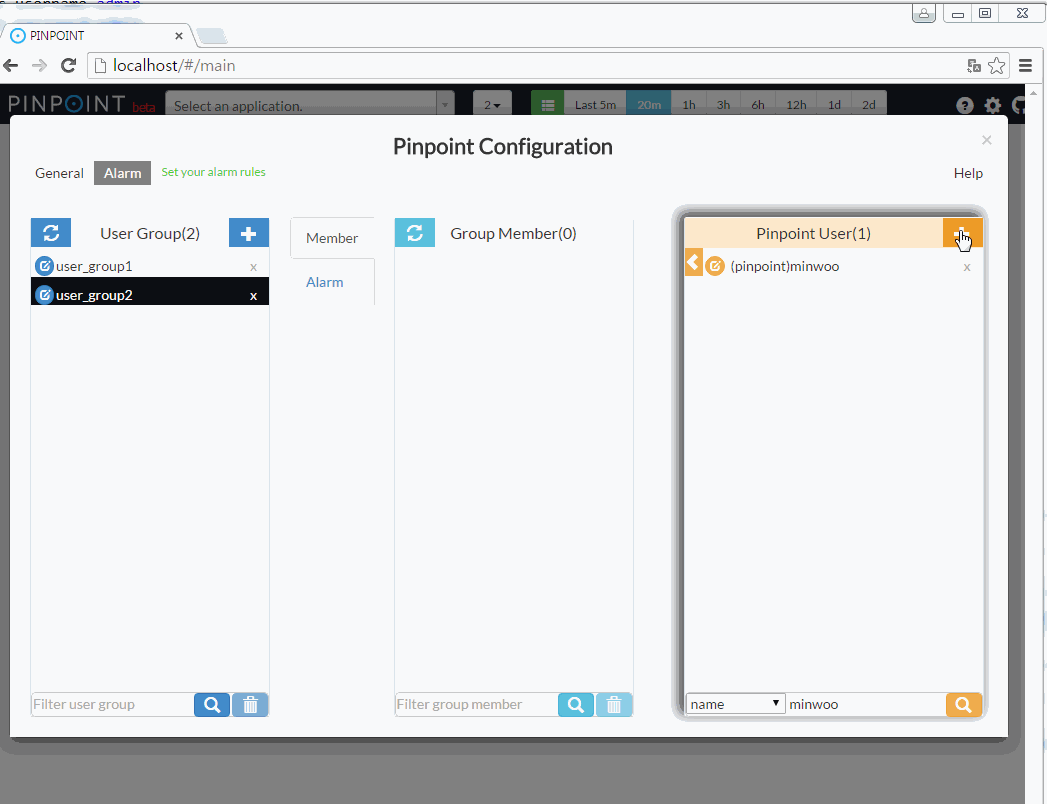Edit user_group1 with its pencil icon
The width and height of the screenshot is (1047, 804).
point(44,267)
